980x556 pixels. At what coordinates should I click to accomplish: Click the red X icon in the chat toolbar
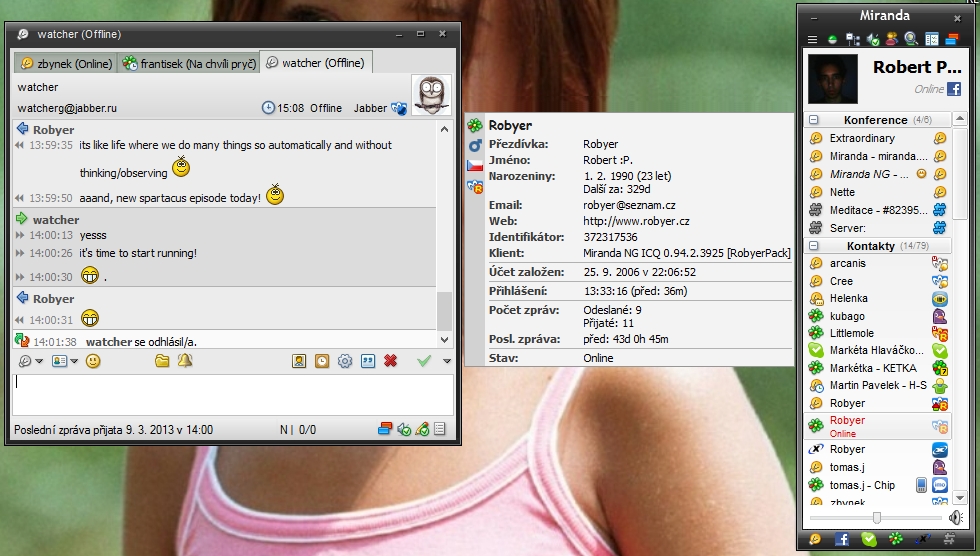[x=391, y=361]
